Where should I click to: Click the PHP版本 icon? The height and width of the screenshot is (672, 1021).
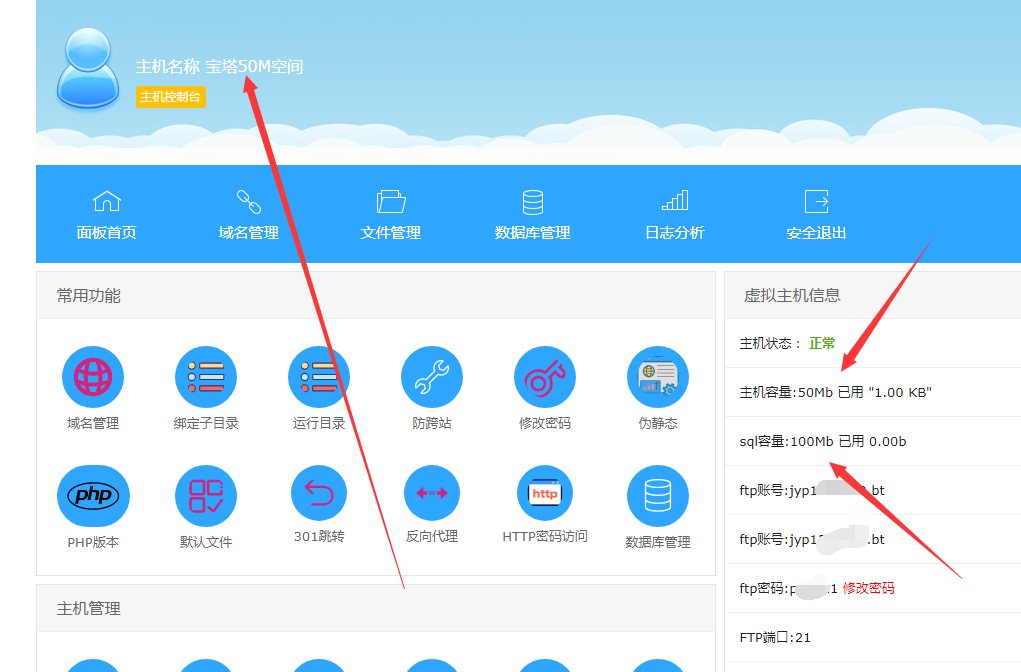click(93, 494)
